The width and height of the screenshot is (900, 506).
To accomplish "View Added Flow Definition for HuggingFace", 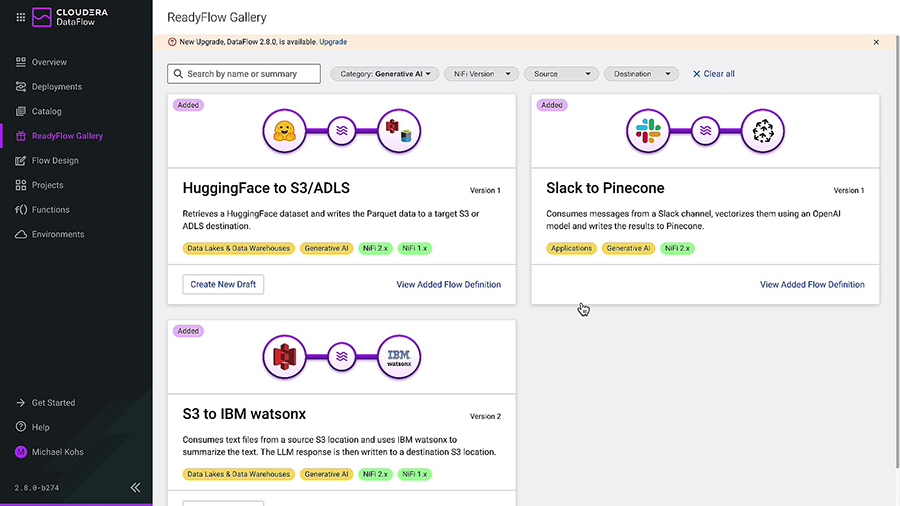I will [x=448, y=285].
